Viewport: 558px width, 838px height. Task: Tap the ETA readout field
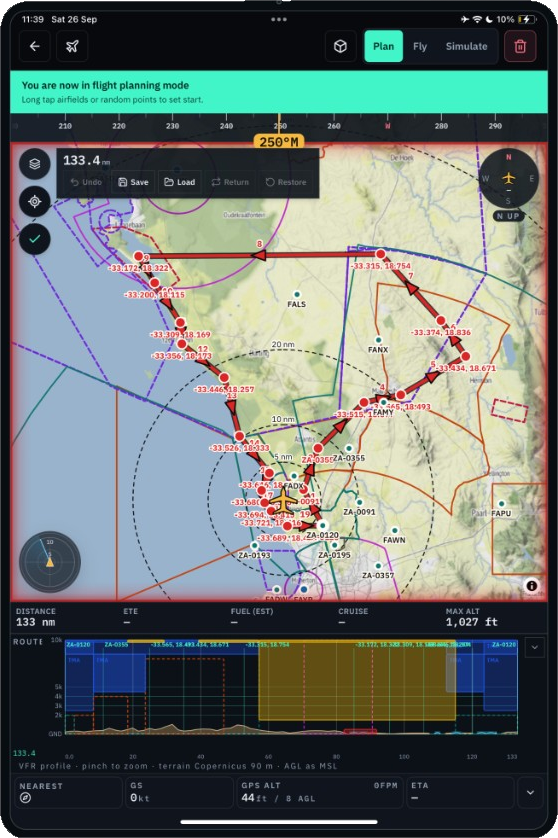click(x=460, y=792)
